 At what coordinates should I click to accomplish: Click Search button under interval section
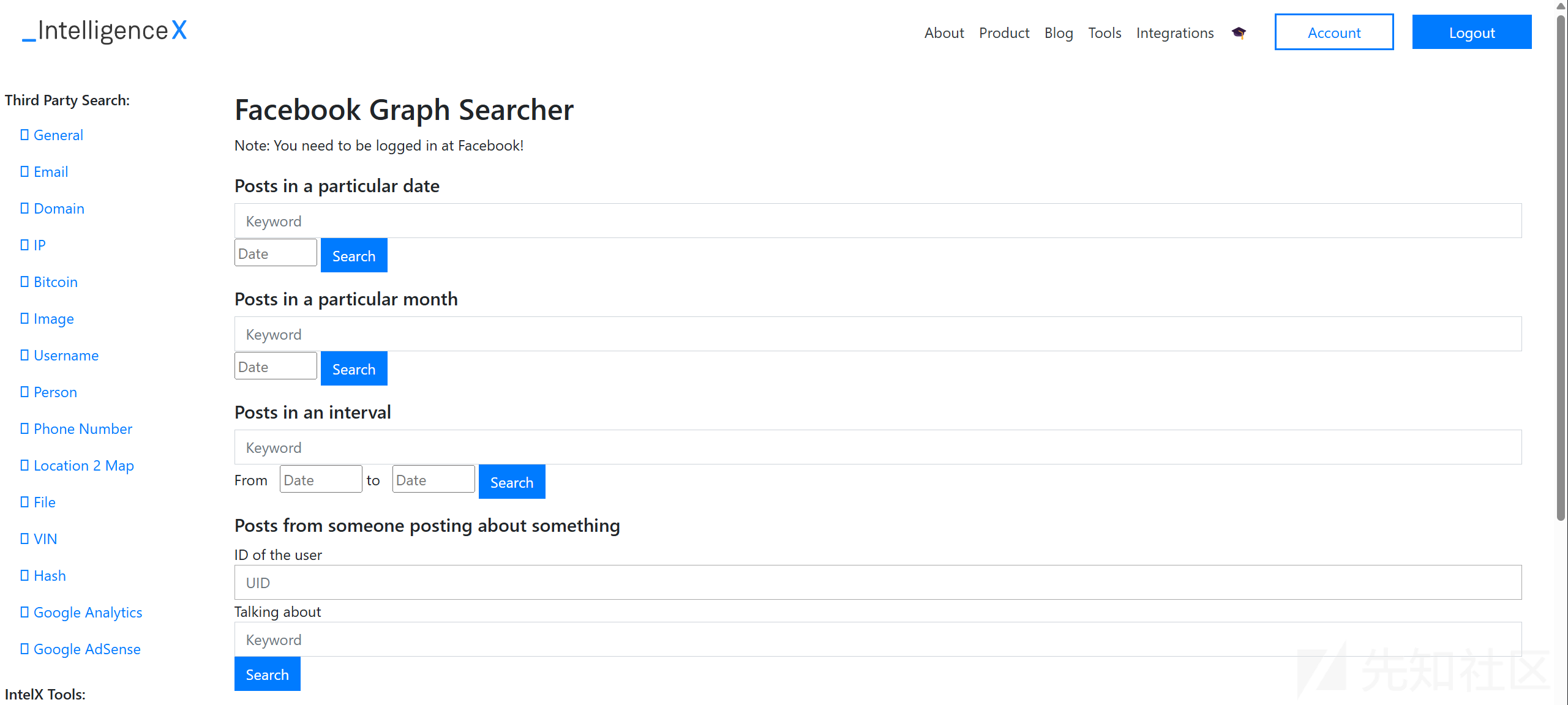512,482
